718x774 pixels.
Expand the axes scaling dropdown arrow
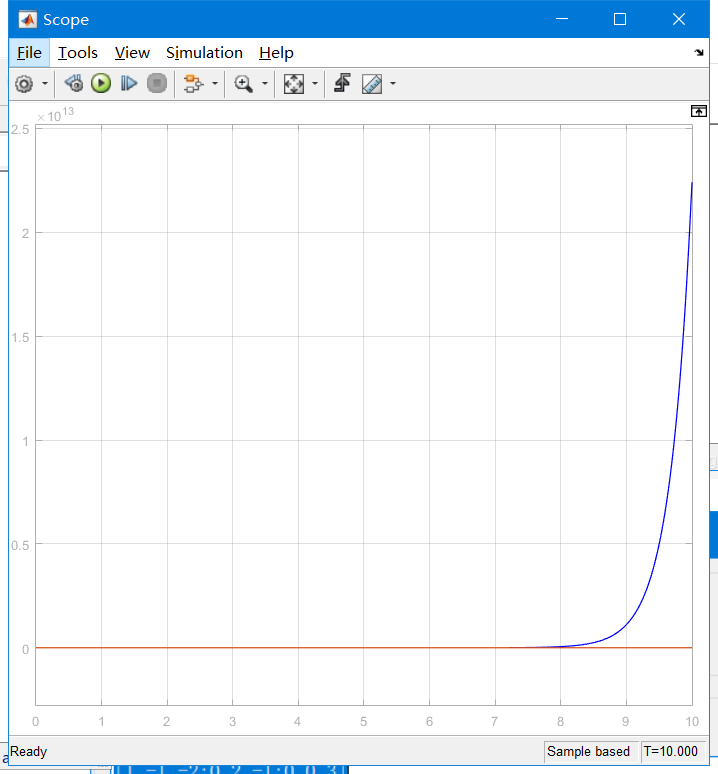click(x=315, y=84)
